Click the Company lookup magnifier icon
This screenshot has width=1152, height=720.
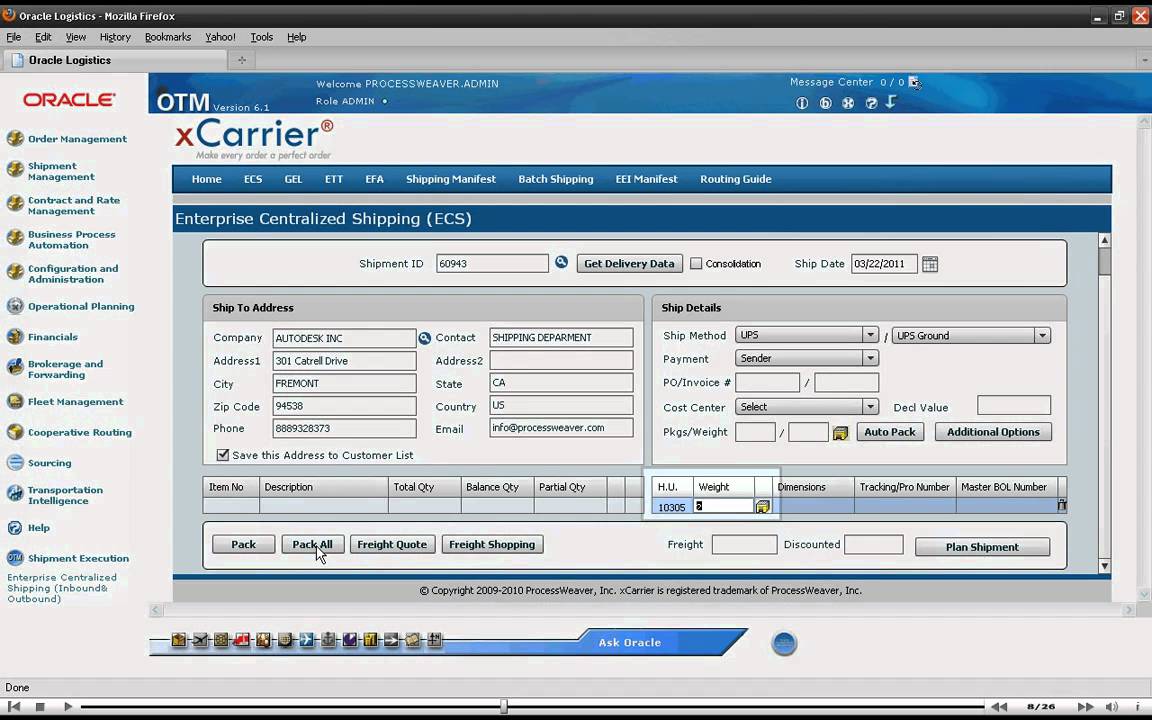pyautogui.click(x=425, y=338)
